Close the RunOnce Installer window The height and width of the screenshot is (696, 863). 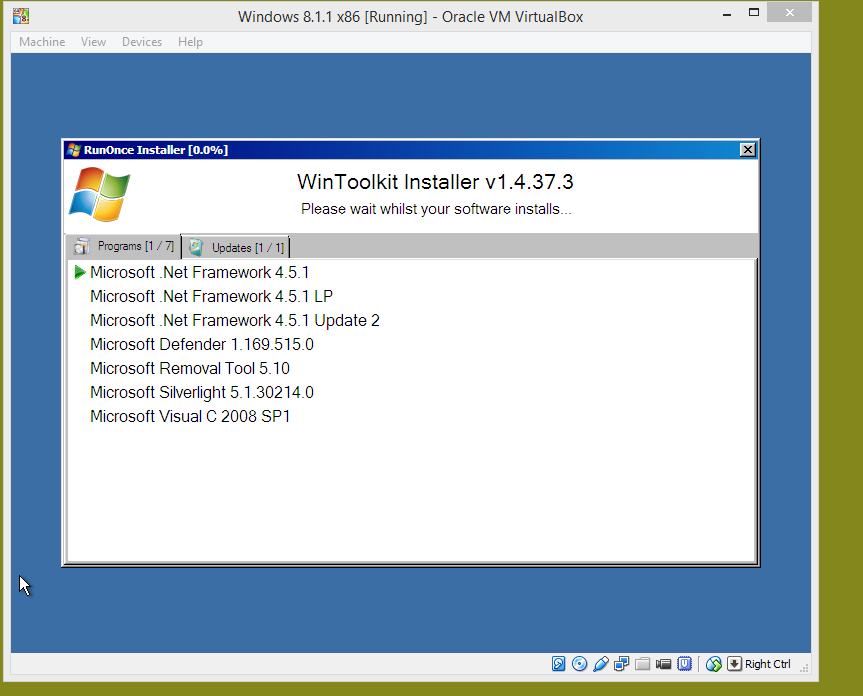pyautogui.click(x=747, y=150)
